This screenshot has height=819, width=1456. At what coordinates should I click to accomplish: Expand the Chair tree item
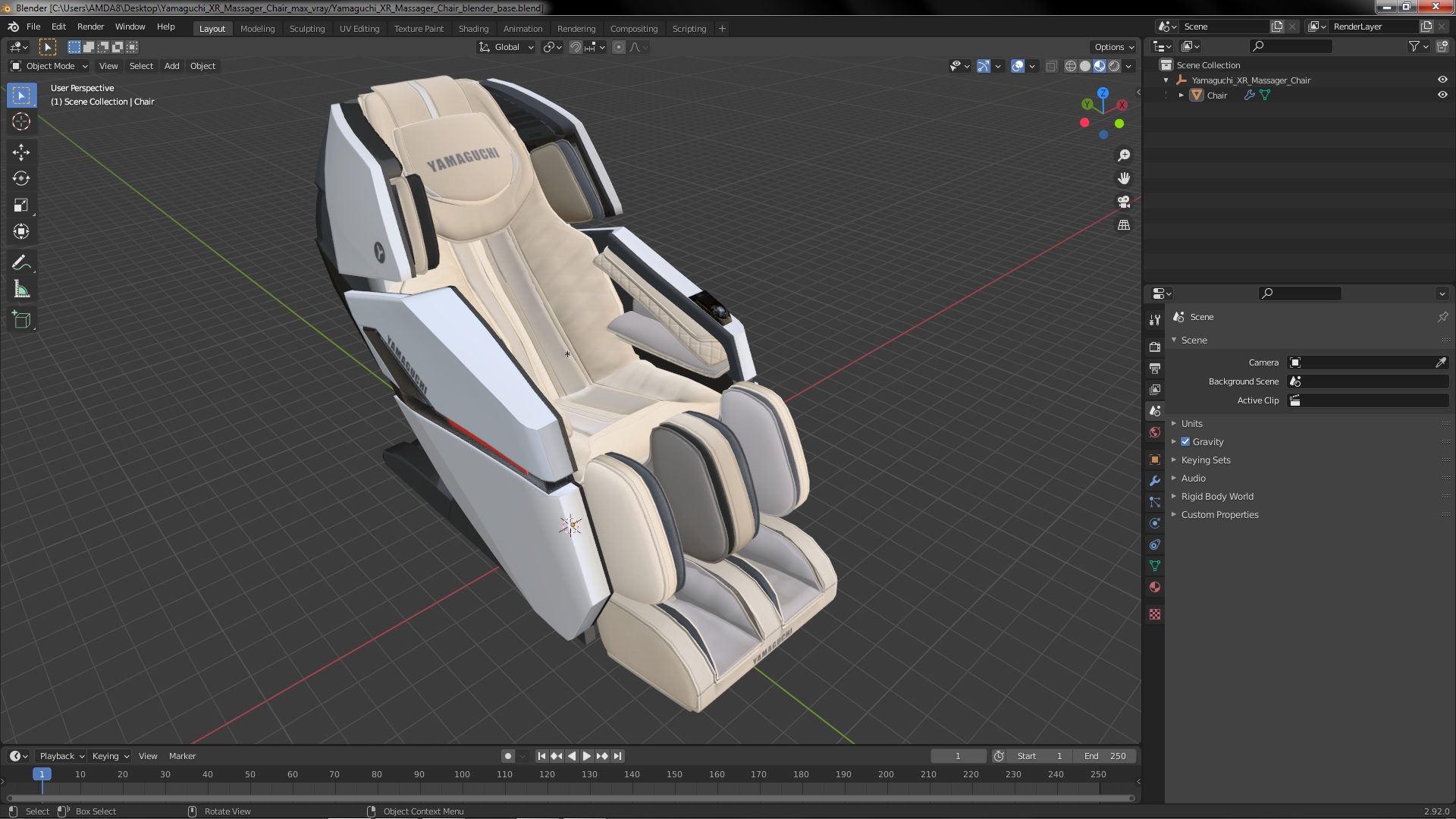click(x=1181, y=96)
